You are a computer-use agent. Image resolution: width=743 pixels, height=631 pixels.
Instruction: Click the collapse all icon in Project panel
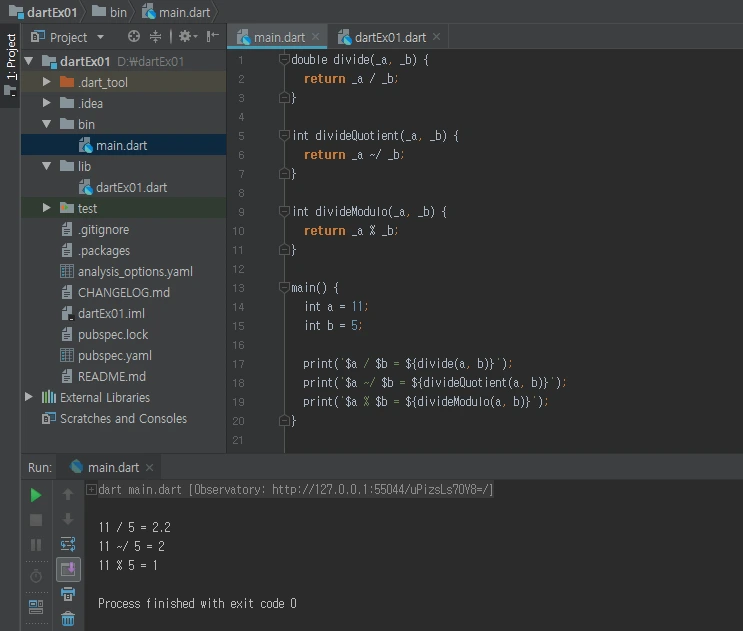[x=155, y=36]
